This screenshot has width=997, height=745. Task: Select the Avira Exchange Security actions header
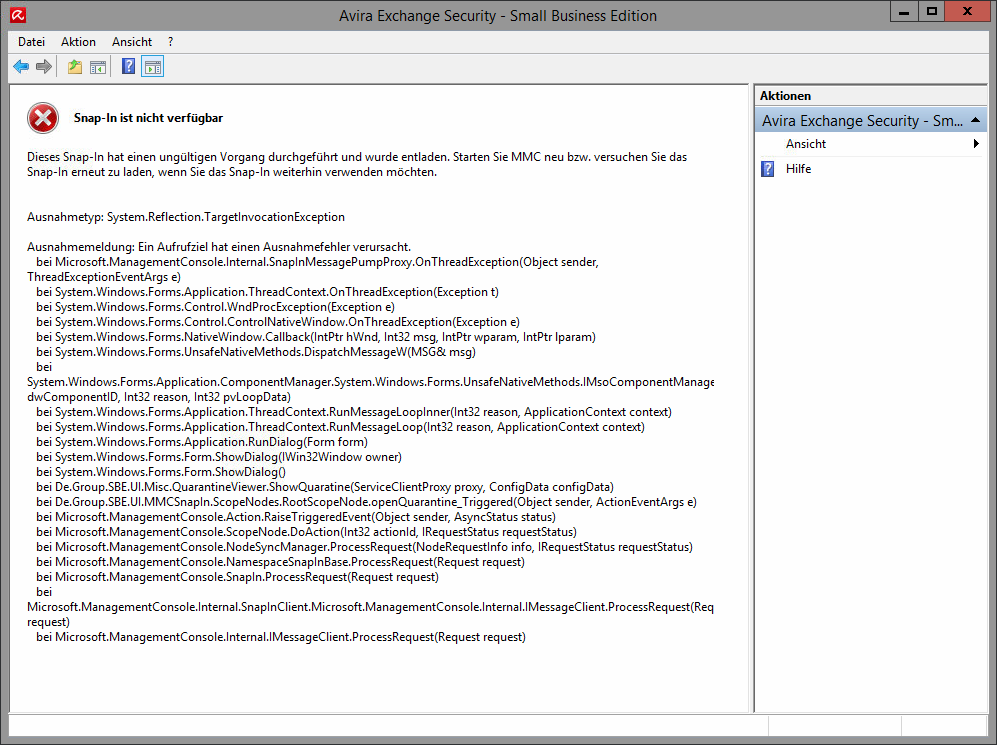pyautogui.click(x=870, y=120)
